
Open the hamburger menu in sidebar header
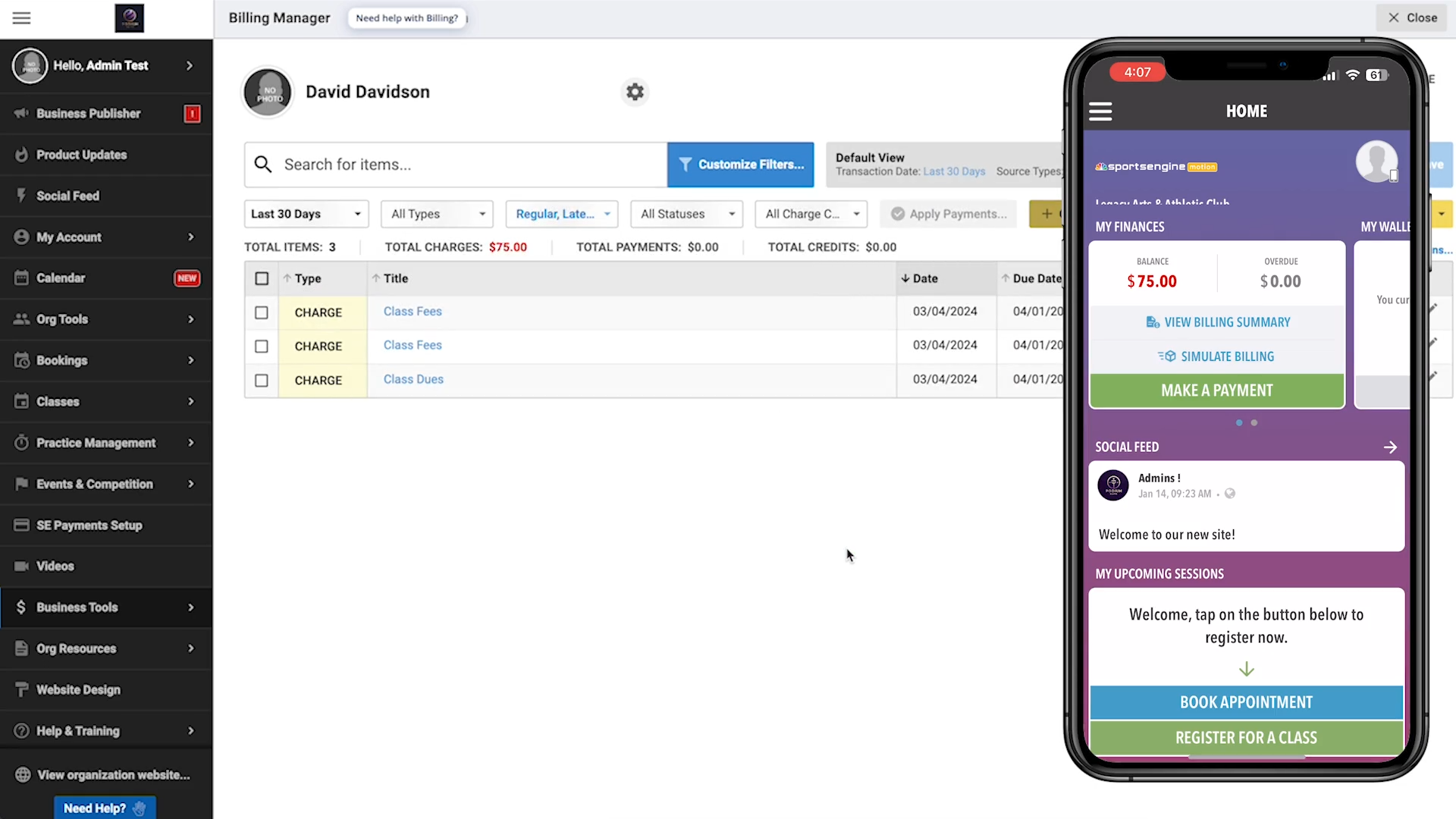pyautogui.click(x=21, y=17)
